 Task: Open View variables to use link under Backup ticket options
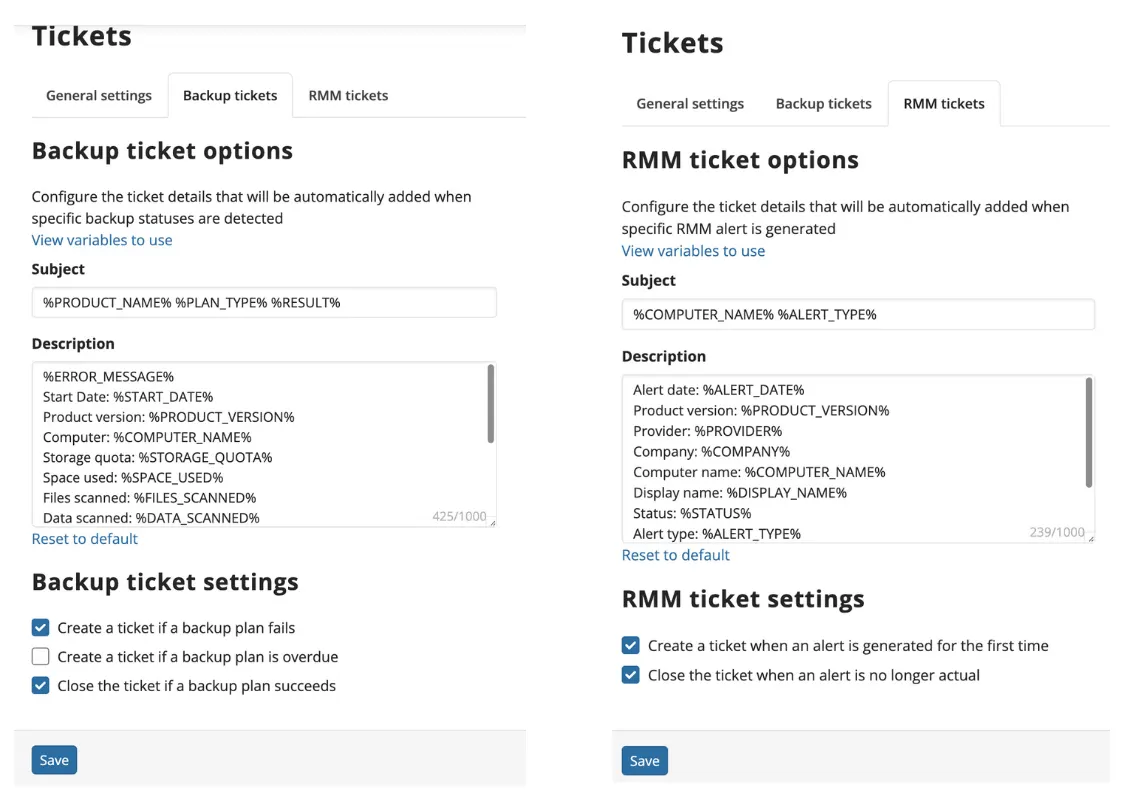102,240
